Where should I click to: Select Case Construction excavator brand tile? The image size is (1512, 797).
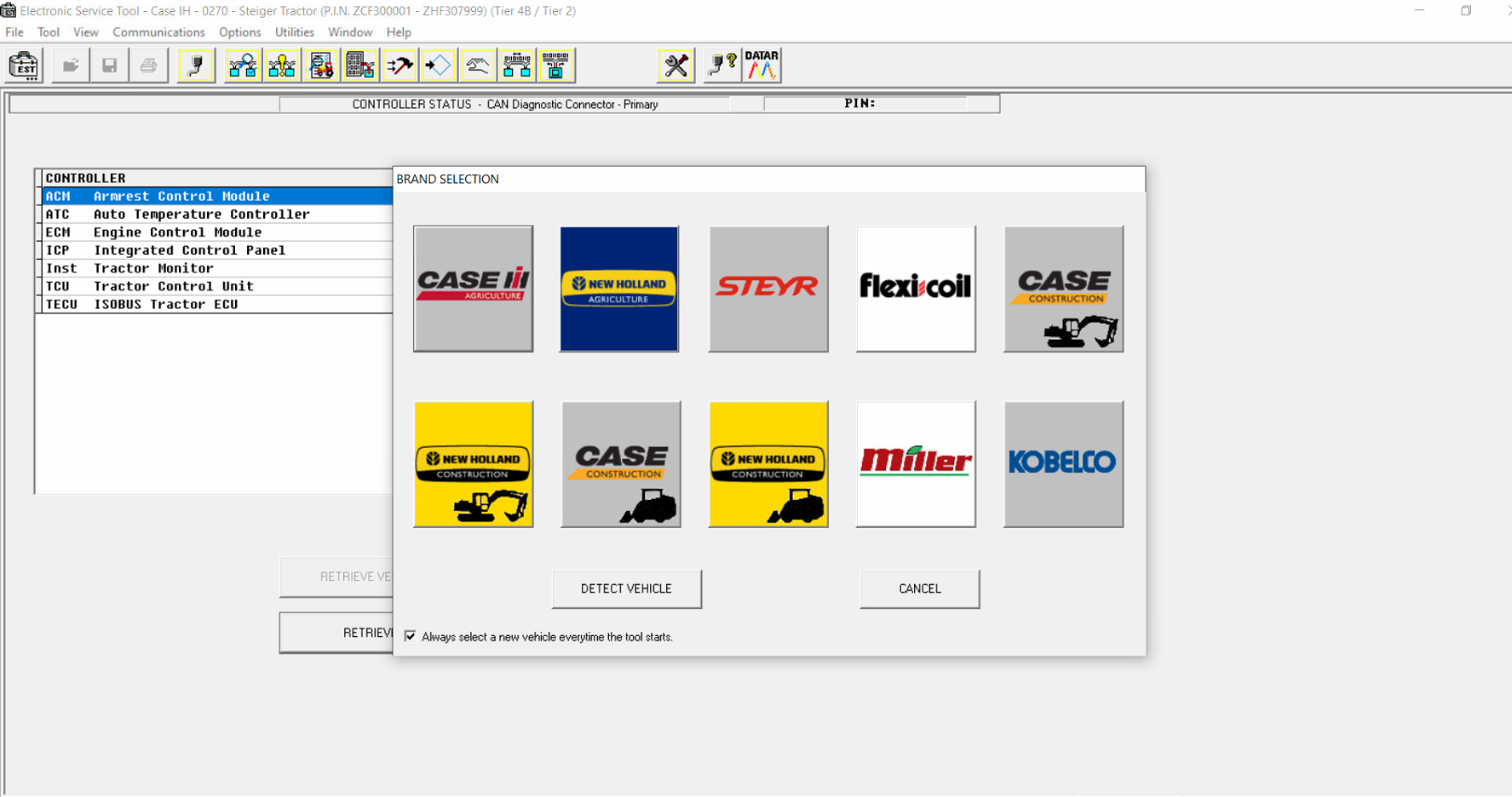pos(1064,289)
